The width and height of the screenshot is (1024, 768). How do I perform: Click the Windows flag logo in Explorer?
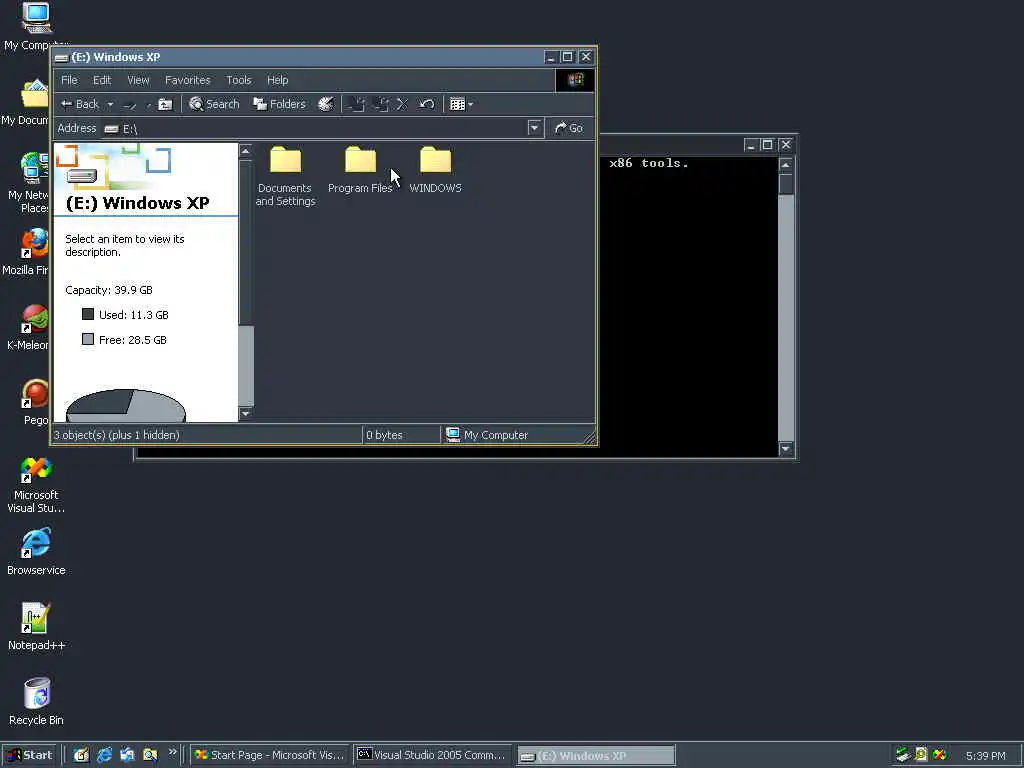575,80
